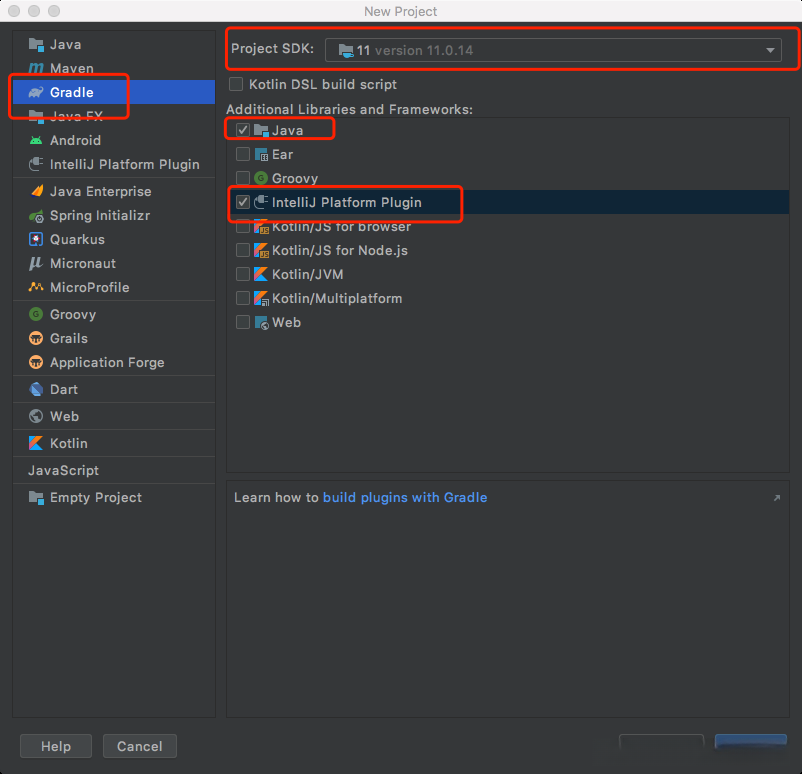Check the Kotlin/JVM checkbox
This screenshot has height=774, width=802.
pyautogui.click(x=243, y=274)
